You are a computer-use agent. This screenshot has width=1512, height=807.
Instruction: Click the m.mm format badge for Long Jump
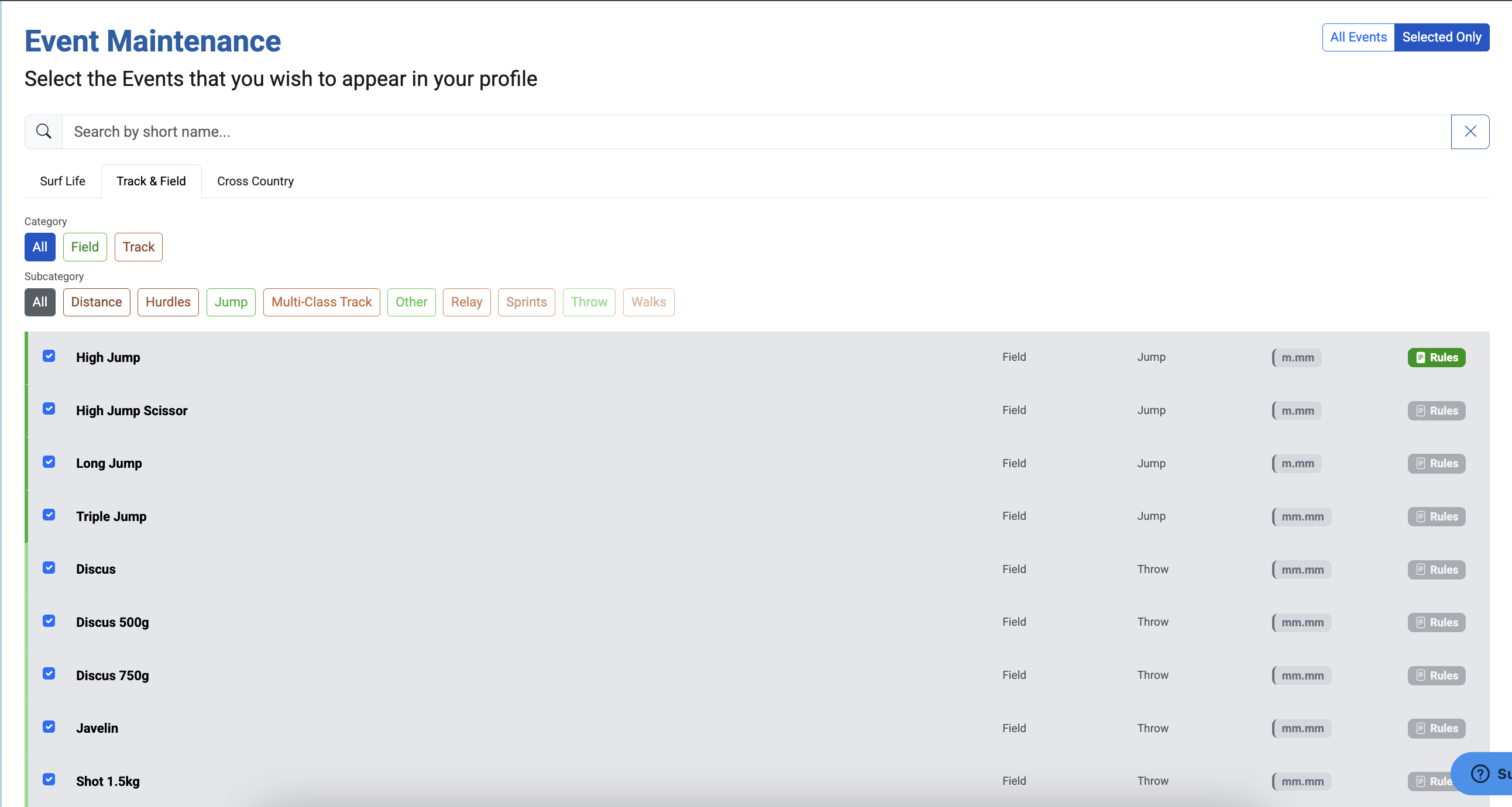point(1297,463)
